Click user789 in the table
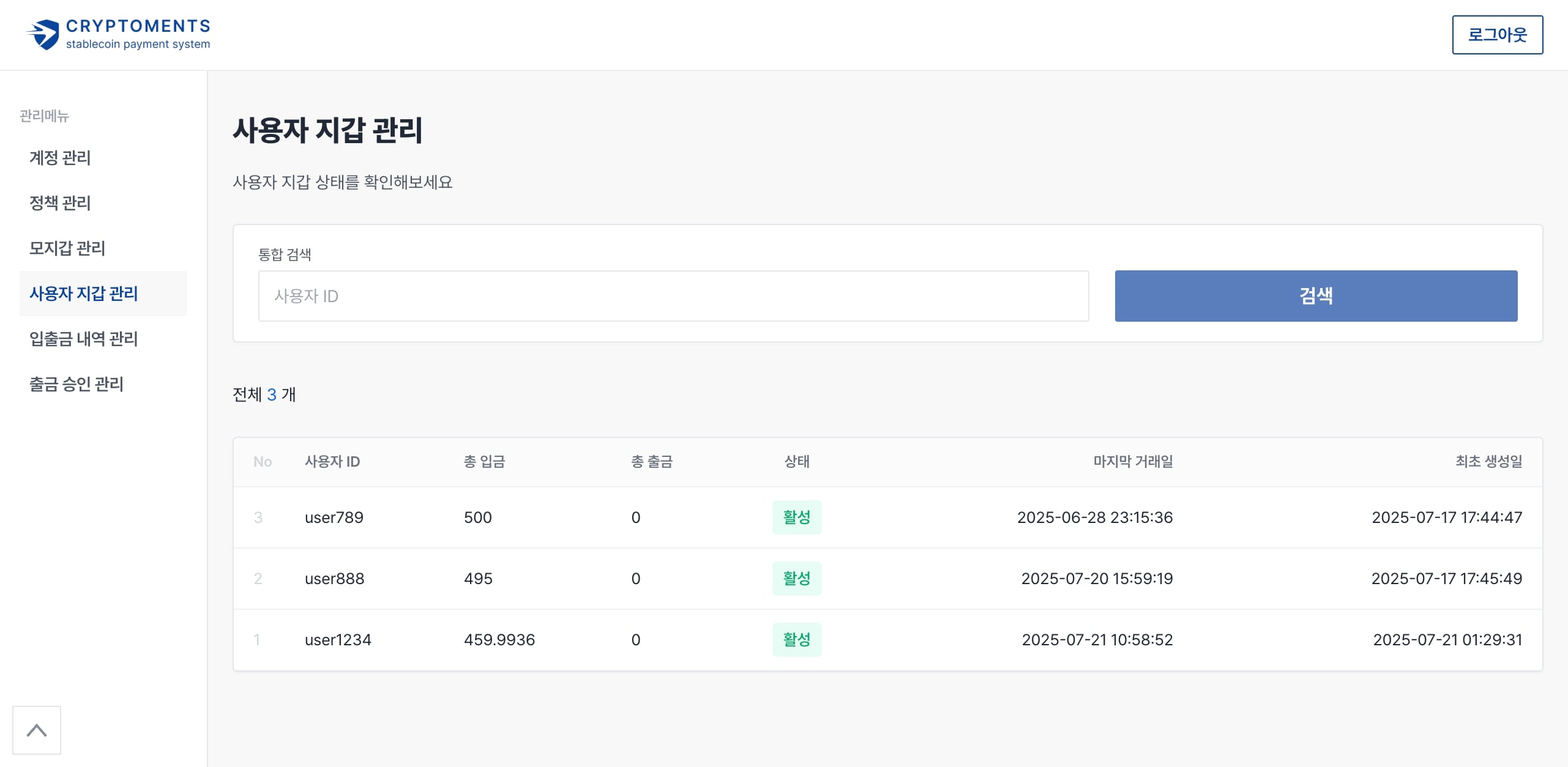This screenshot has width=1568, height=767. point(334,517)
